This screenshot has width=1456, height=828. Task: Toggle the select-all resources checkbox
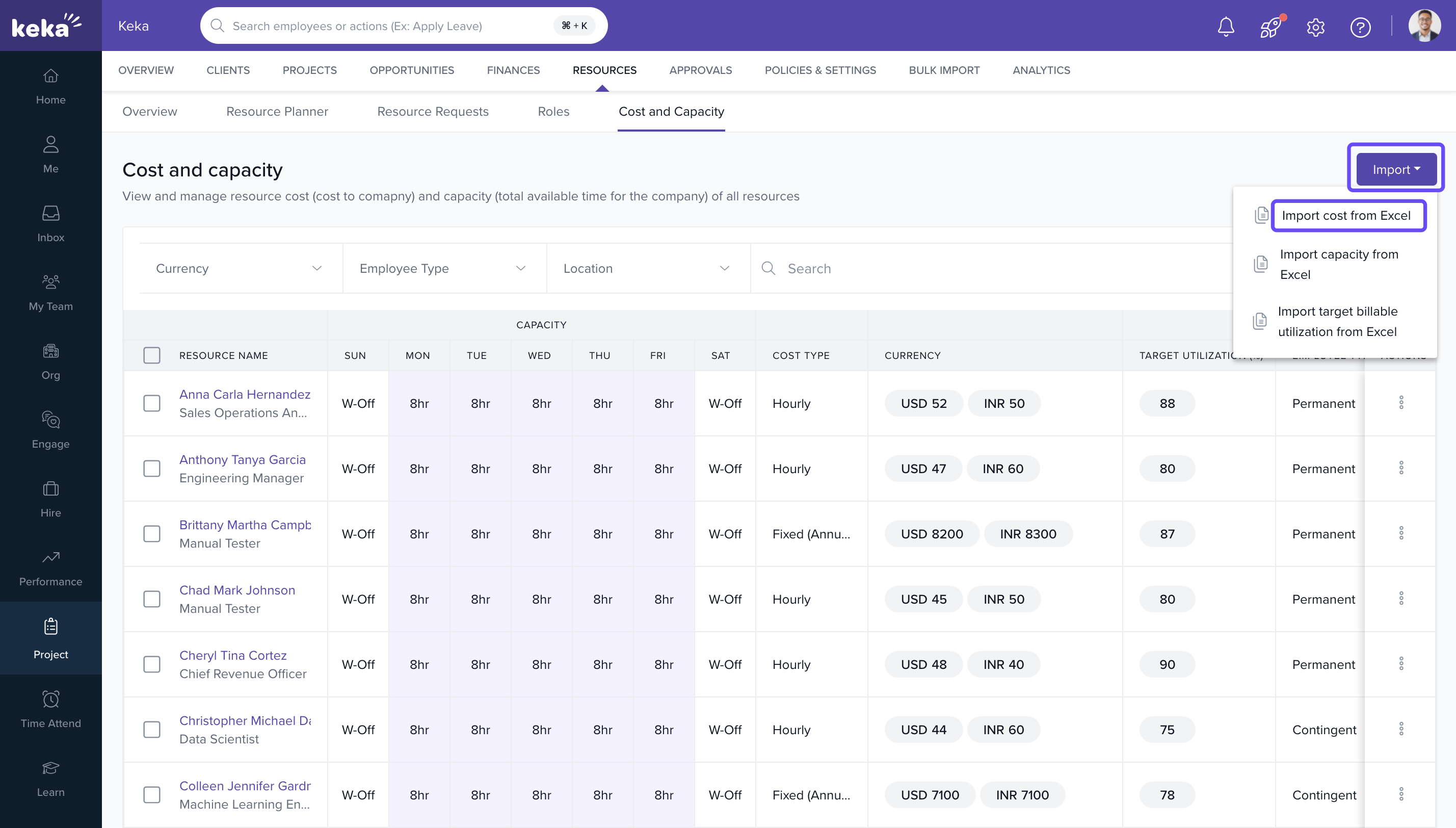point(152,355)
